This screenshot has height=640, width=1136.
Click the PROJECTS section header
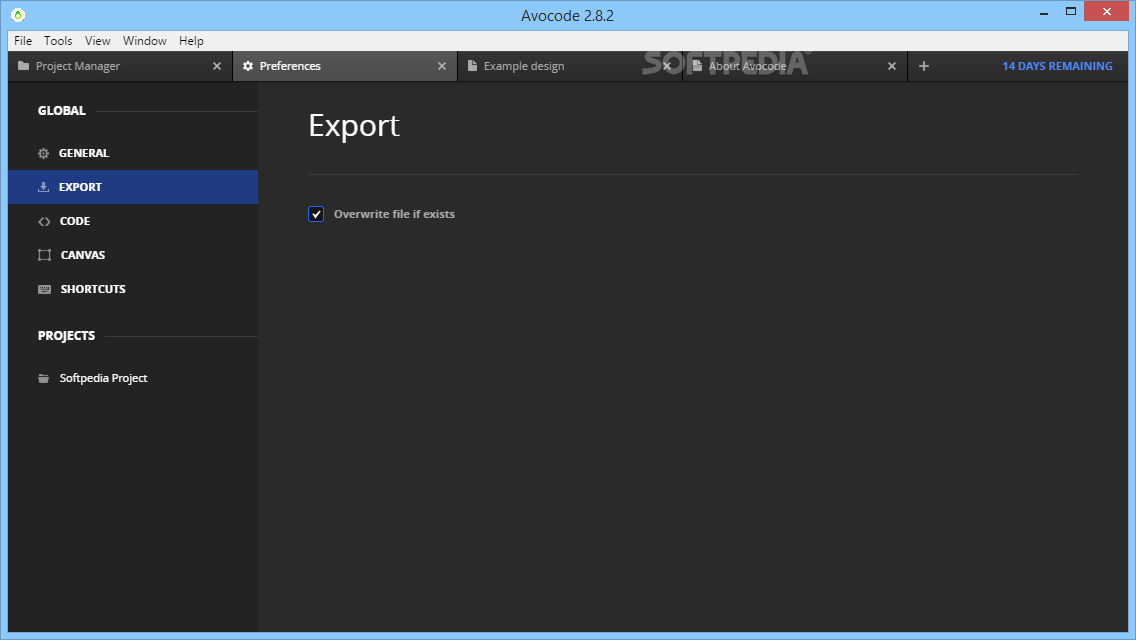coord(66,336)
